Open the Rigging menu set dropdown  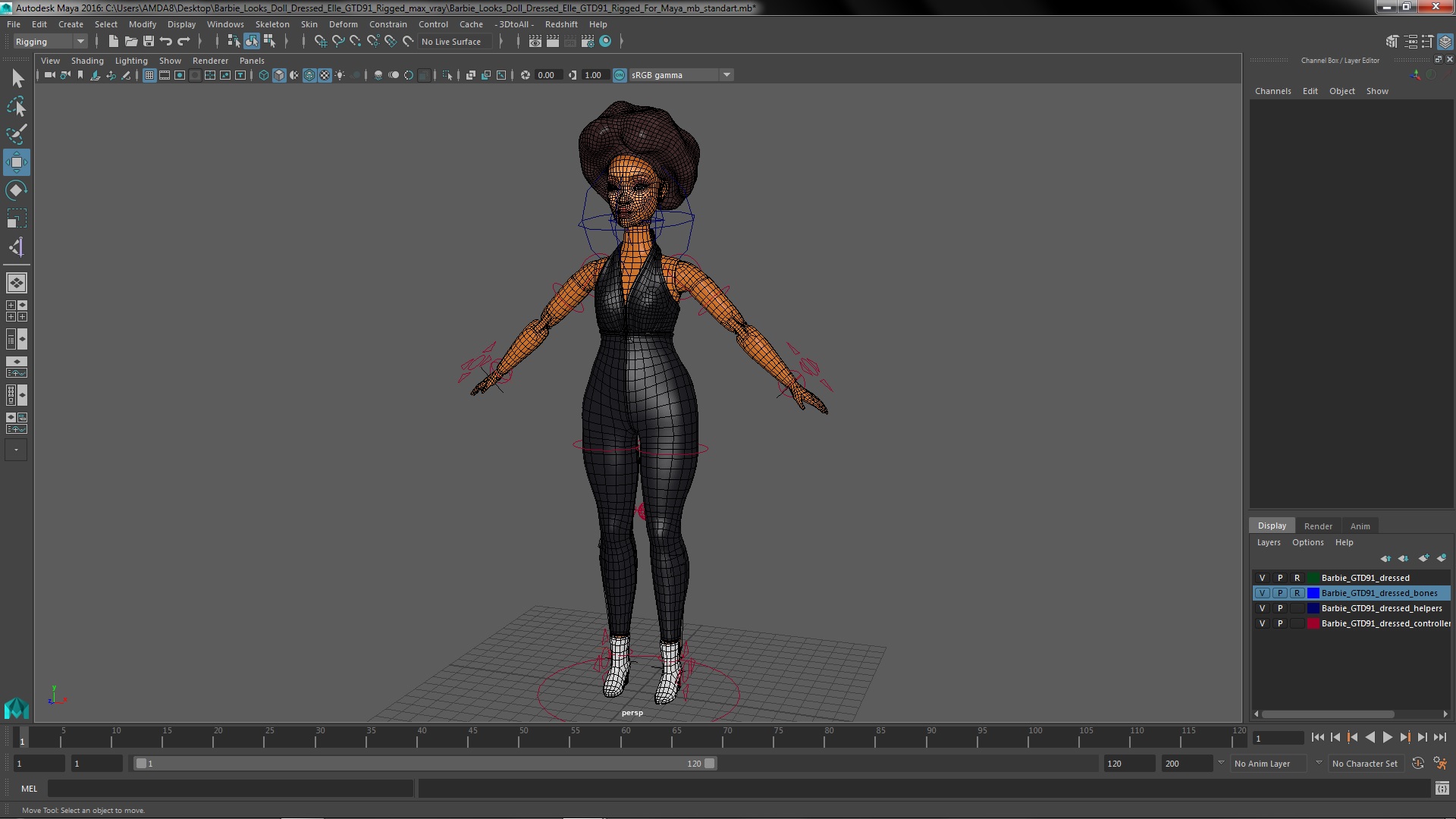[49, 42]
